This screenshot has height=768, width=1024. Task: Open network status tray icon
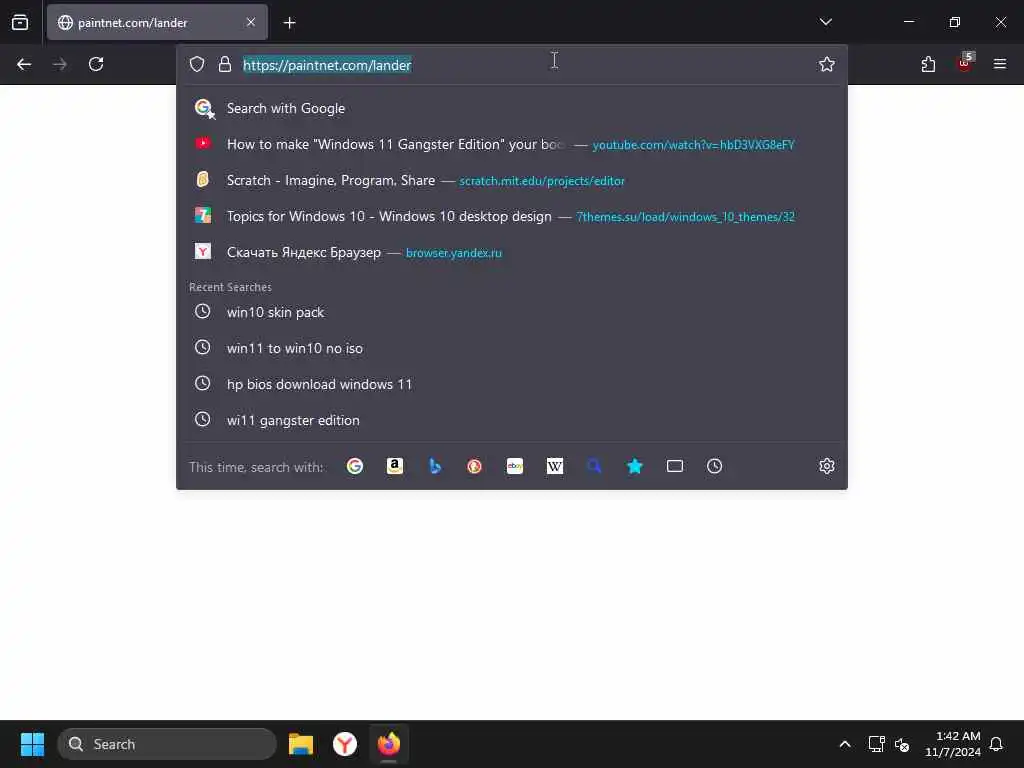click(876, 744)
